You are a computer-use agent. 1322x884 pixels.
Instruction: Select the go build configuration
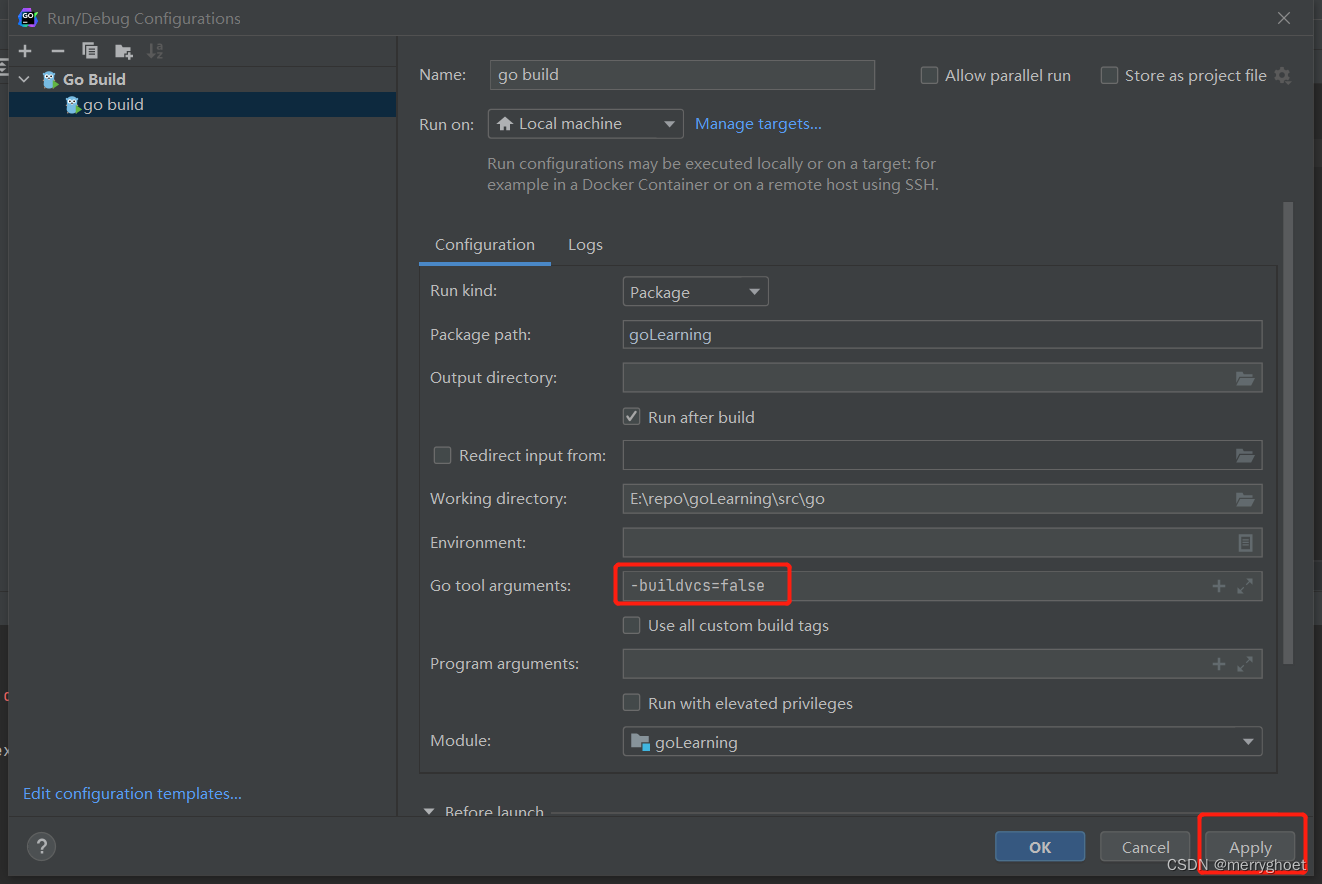tap(110, 103)
